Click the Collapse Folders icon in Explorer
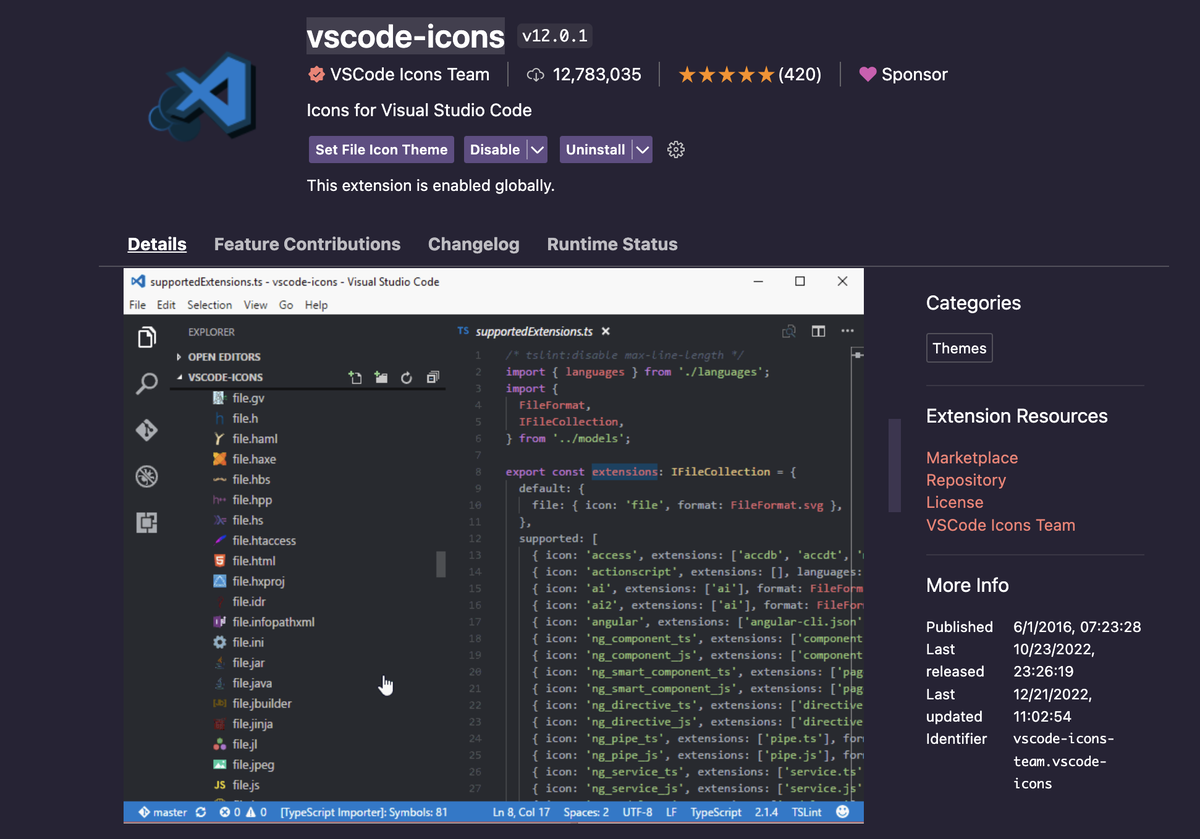The image size is (1200, 839). coord(432,377)
